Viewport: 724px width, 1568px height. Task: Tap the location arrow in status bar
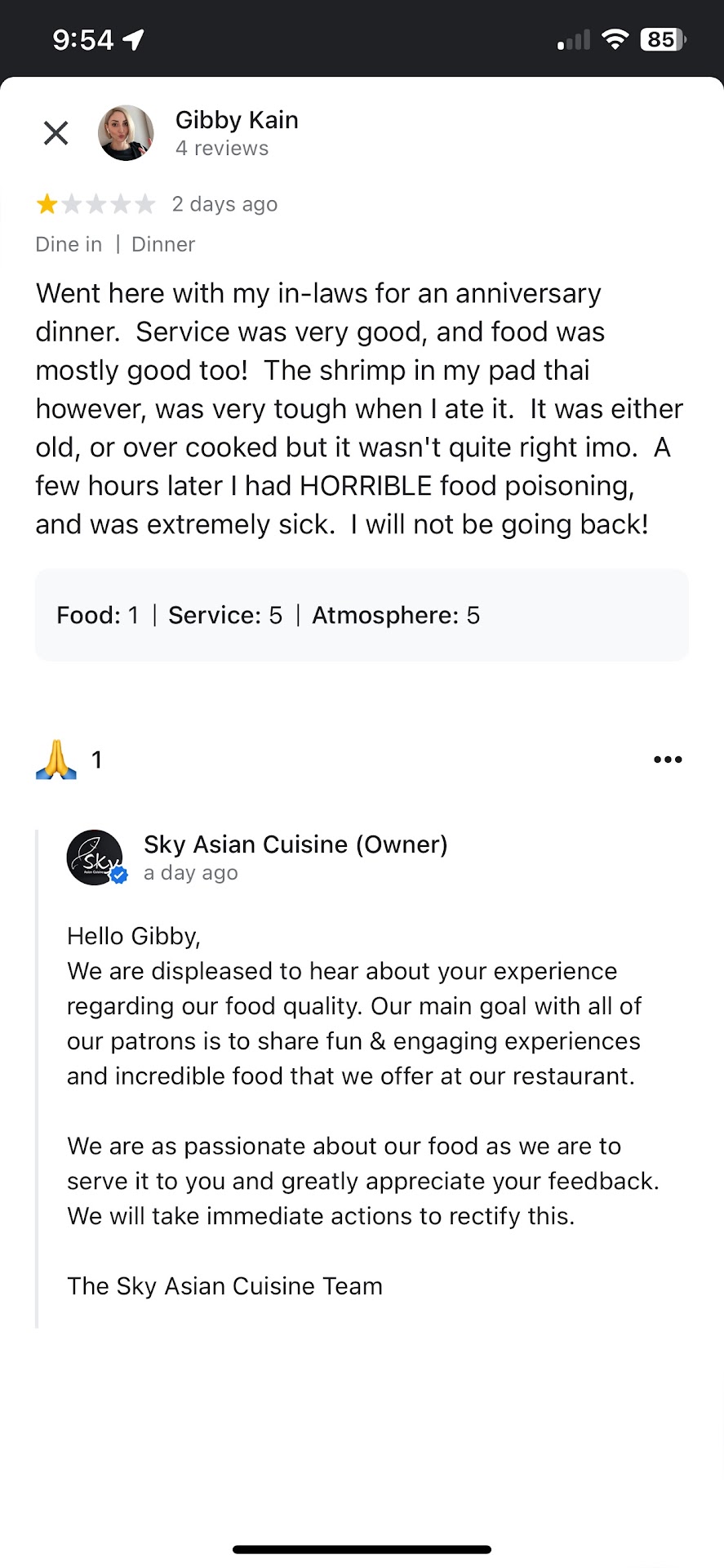(x=133, y=39)
